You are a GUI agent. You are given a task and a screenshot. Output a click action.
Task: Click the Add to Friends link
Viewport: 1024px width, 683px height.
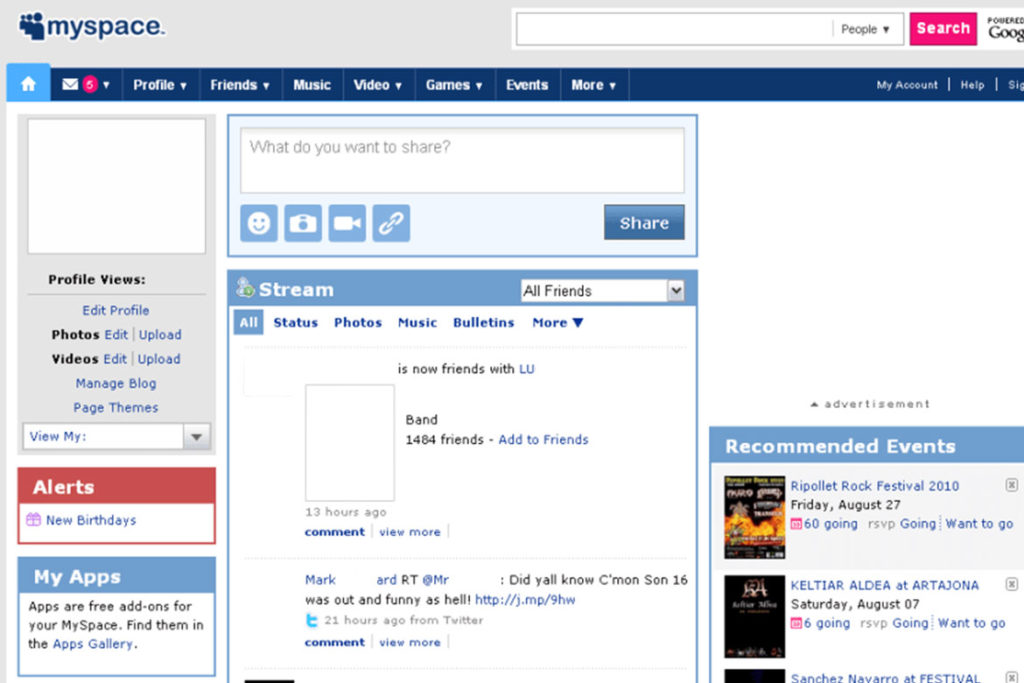point(543,439)
